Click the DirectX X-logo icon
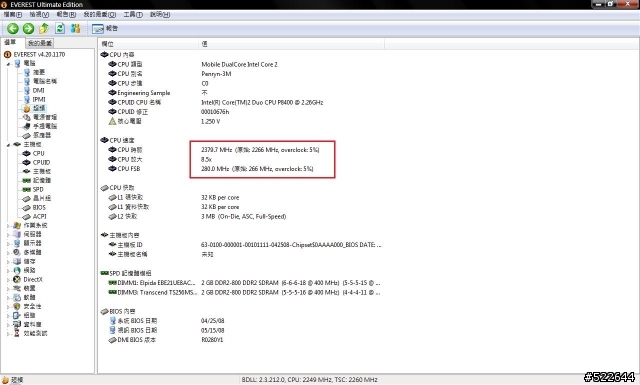The height and width of the screenshot is (385, 640). coord(17,280)
